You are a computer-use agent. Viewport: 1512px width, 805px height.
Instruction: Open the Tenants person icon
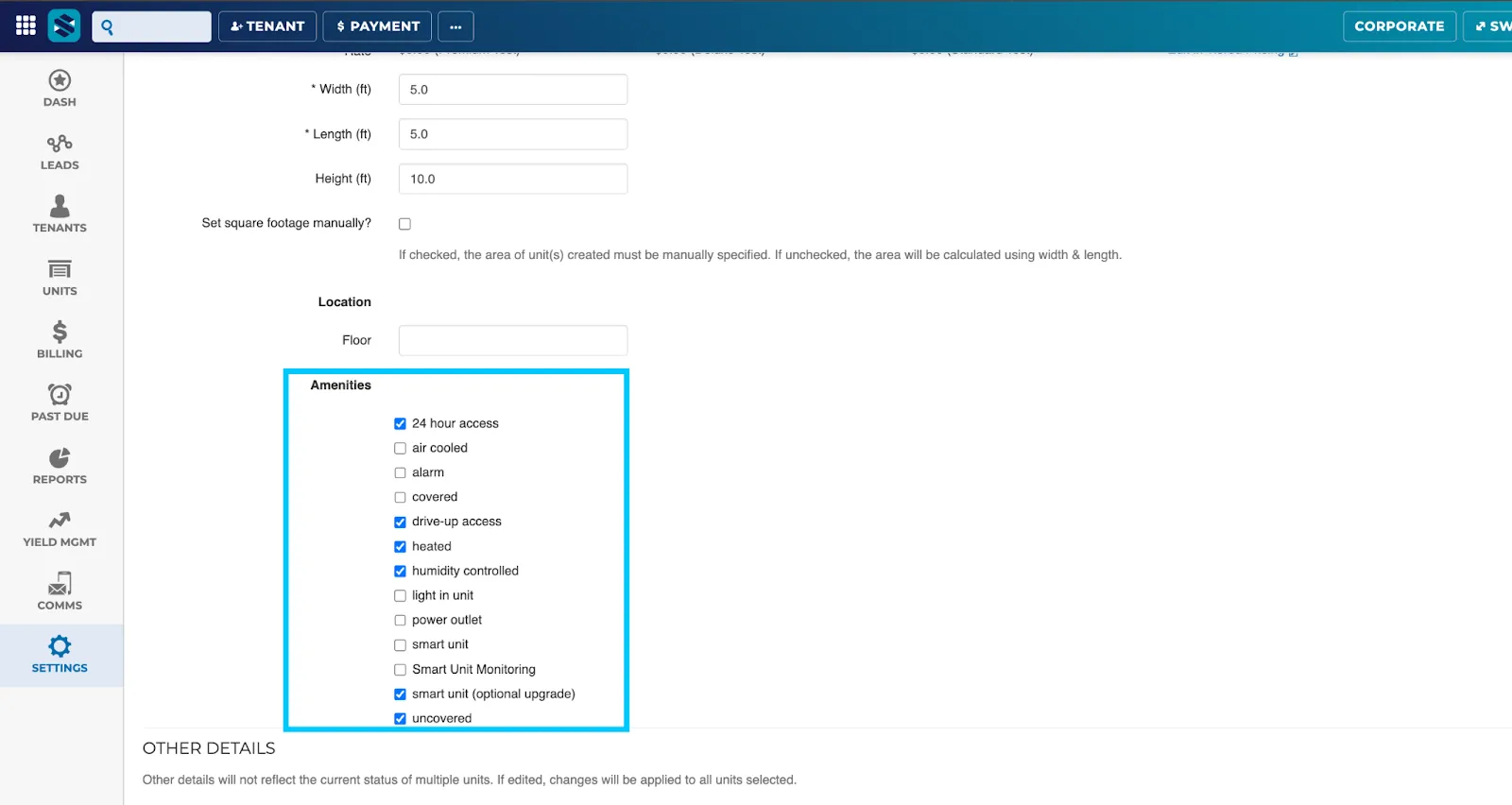(x=60, y=206)
